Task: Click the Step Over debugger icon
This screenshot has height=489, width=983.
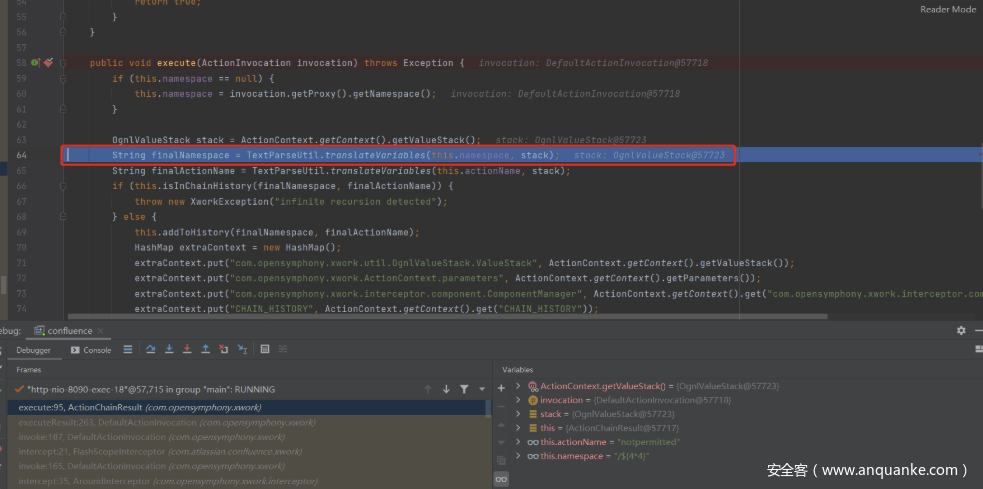Action: pos(150,349)
